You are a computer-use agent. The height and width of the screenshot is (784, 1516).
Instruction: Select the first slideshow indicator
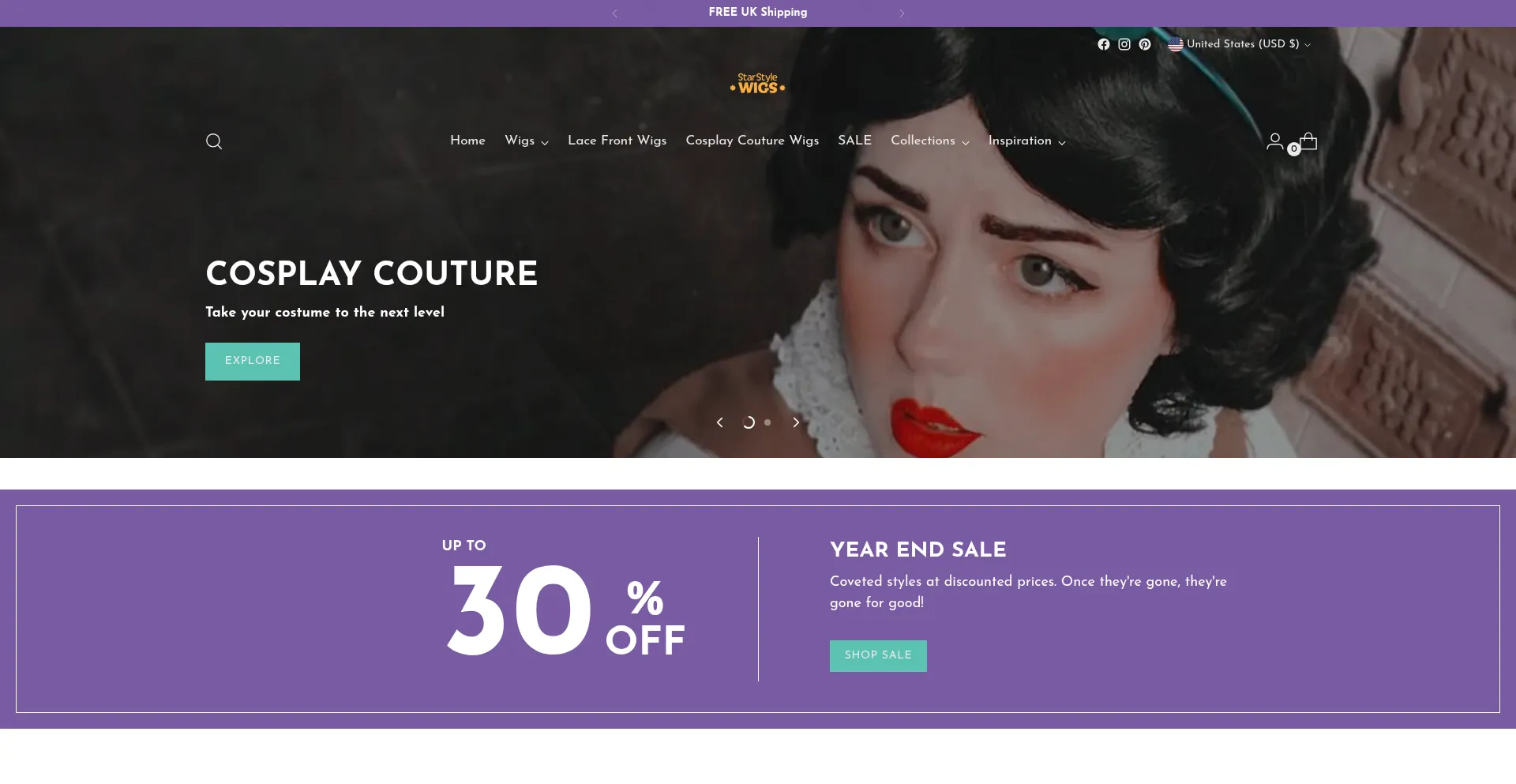[749, 422]
